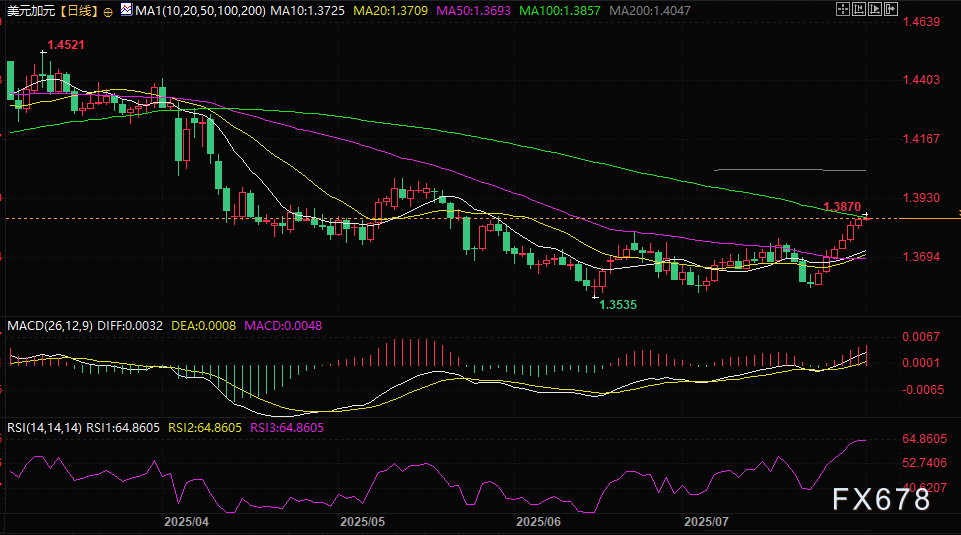Image resolution: width=961 pixels, height=535 pixels.
Task: Click the 2025/05 date on time axis
Action: [x=362, y=522]
